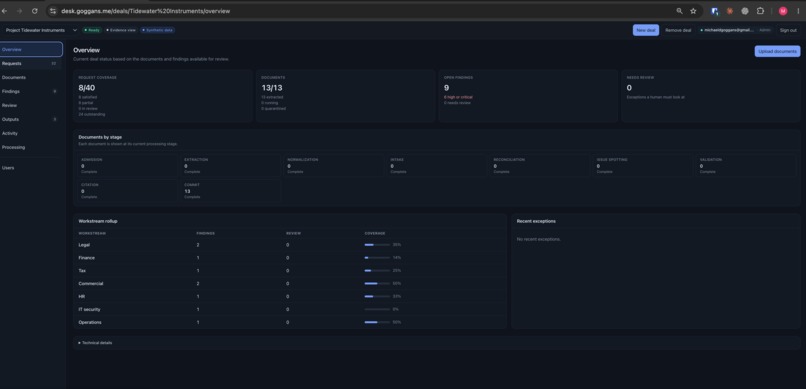Click the IT security workstream row label
Viewport: 806px width, 389px height.
(x=89, y=309)
